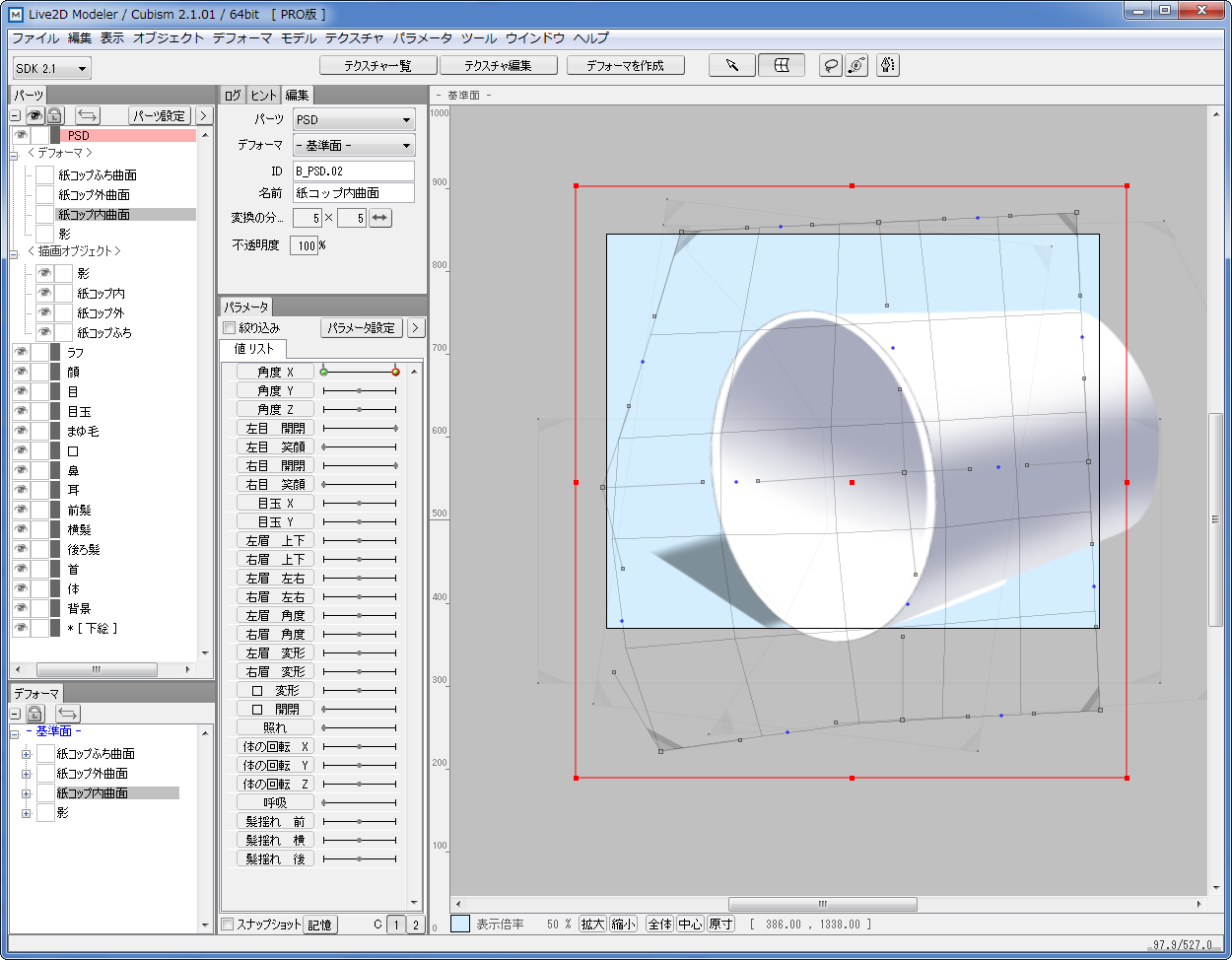This screenshot has width=1232, height=960.
Task: Click the 名前 text field
Action: pos(353,193)
